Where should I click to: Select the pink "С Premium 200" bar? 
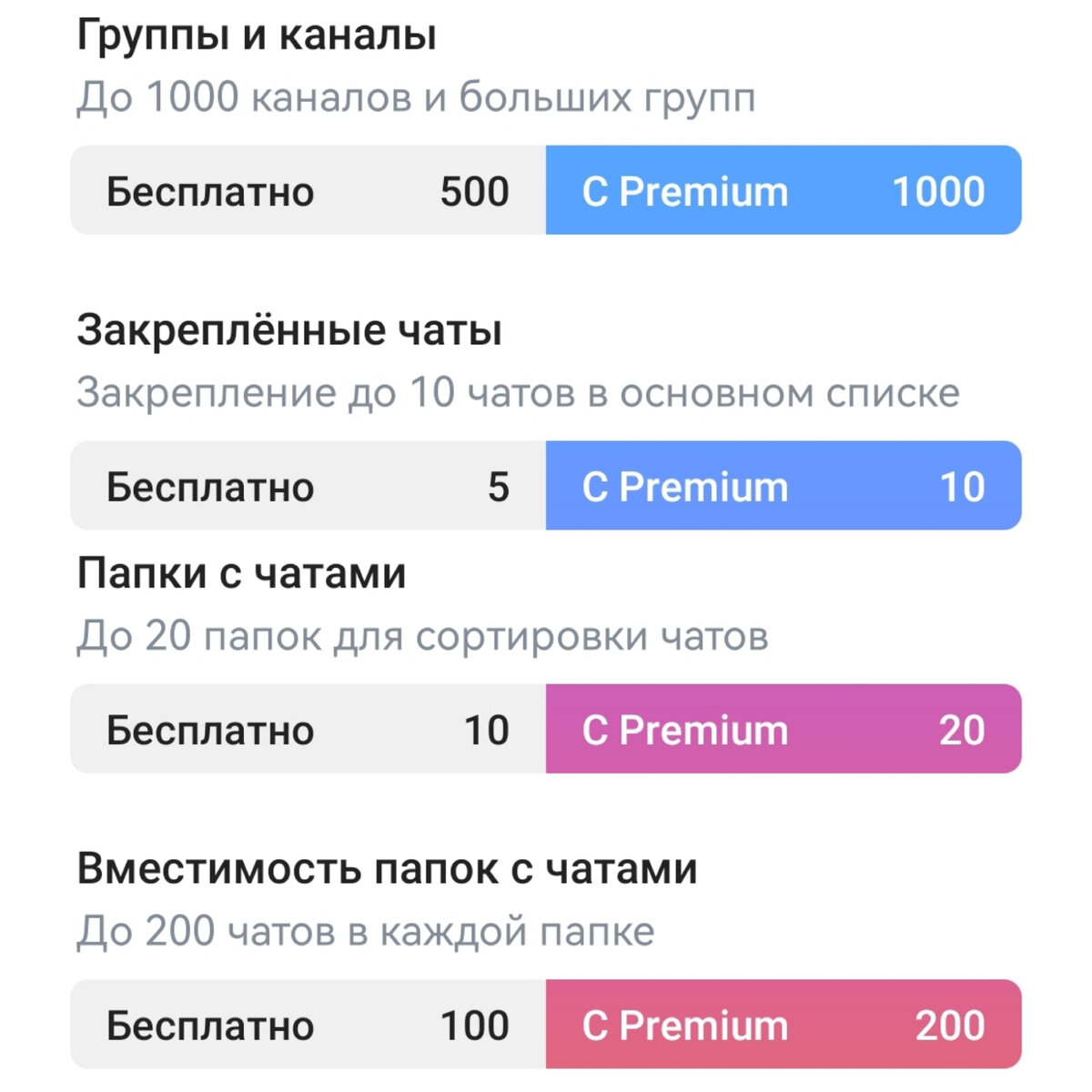[783, 1026]
